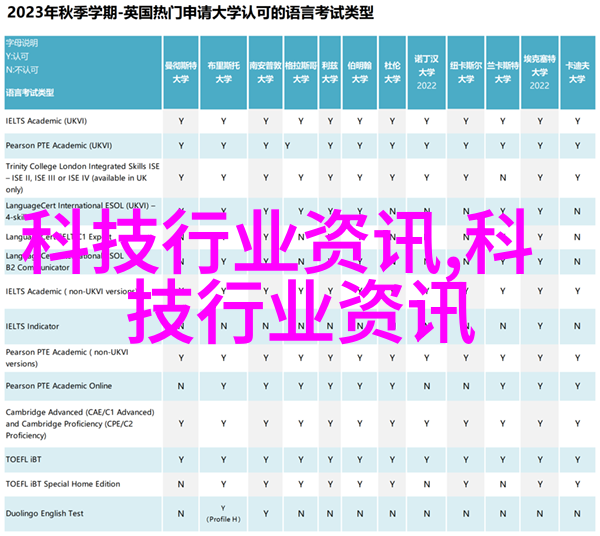
Task: Click 卡迪夫大学 'Y' in IELTS Academic (UKVI) row
Action: click(577, 121)
